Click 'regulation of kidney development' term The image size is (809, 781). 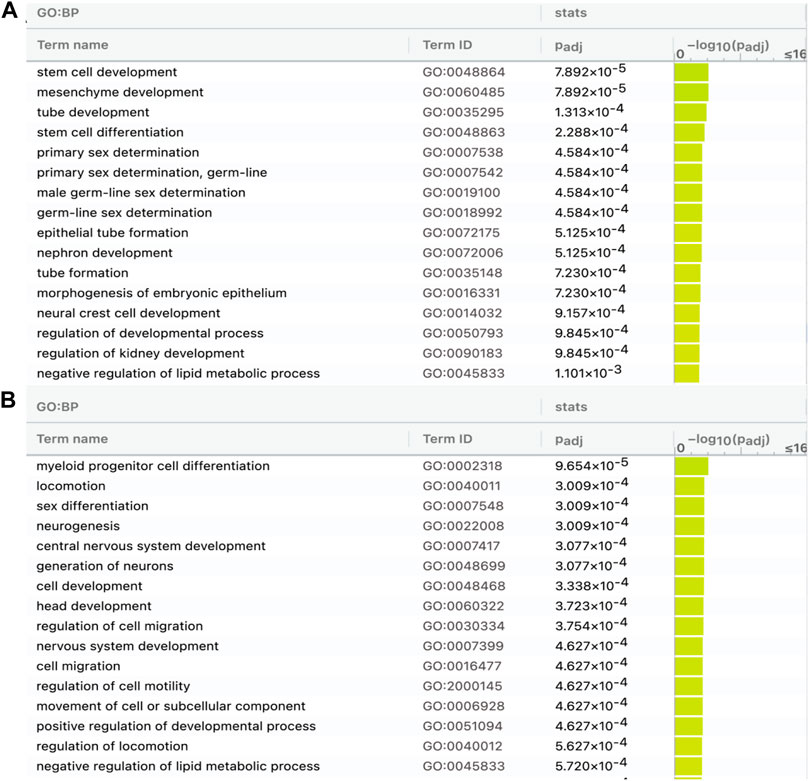pyautogui.click(x=140, y=354)
